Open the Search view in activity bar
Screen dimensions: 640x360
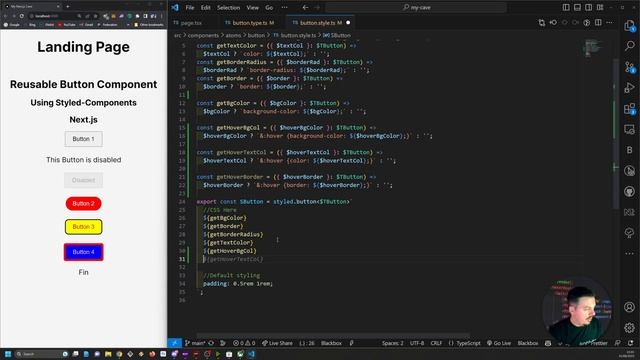[629, 46]
